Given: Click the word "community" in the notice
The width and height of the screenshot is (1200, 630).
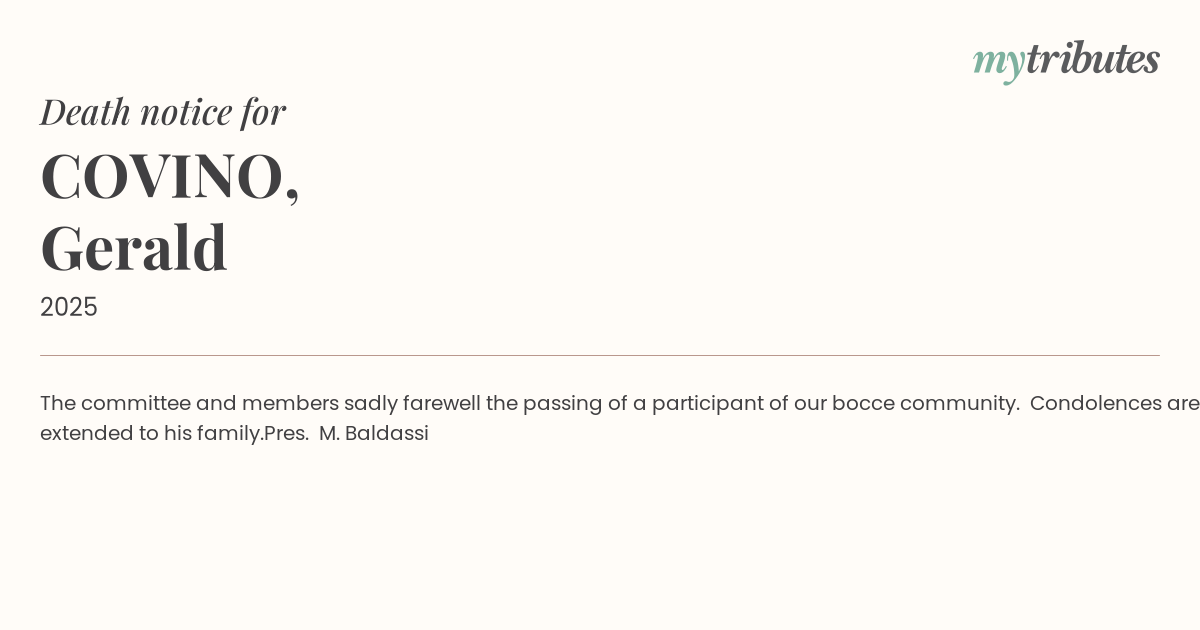Looking at the screenshot, I should click(x=958, y=403).
